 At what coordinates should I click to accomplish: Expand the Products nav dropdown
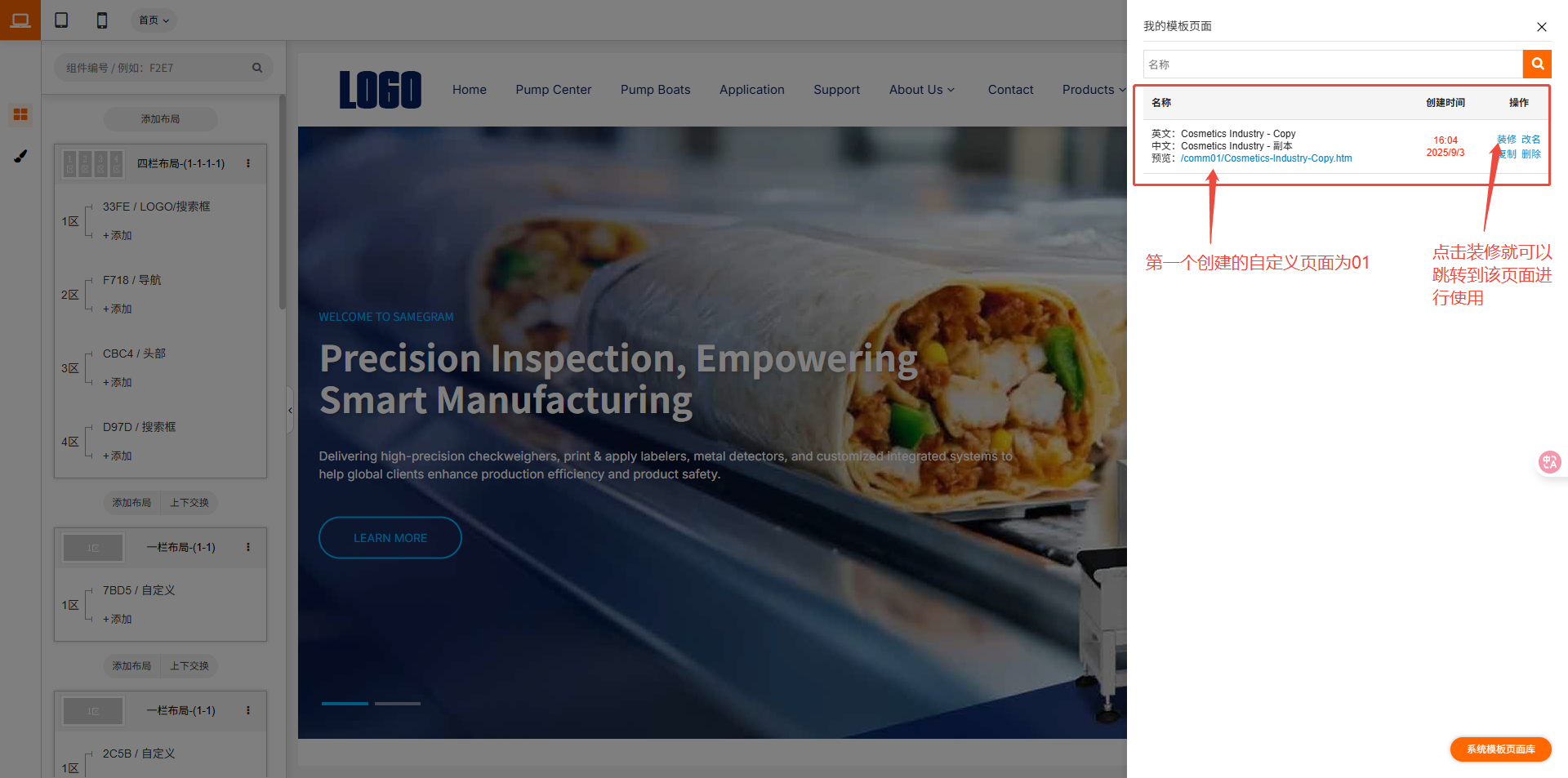click(x=1094, y=90)
